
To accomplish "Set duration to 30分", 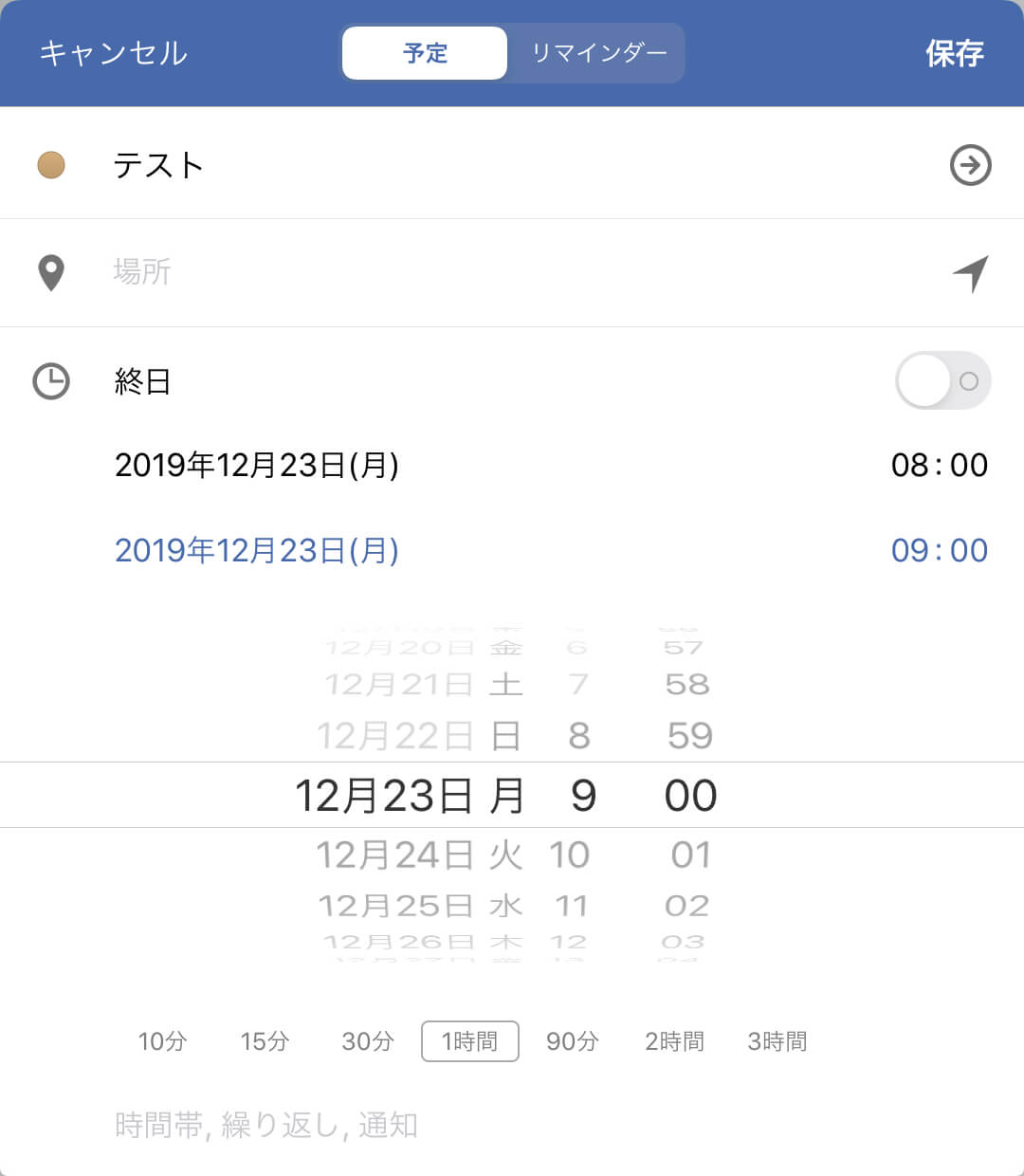I will pos(367,1041).
